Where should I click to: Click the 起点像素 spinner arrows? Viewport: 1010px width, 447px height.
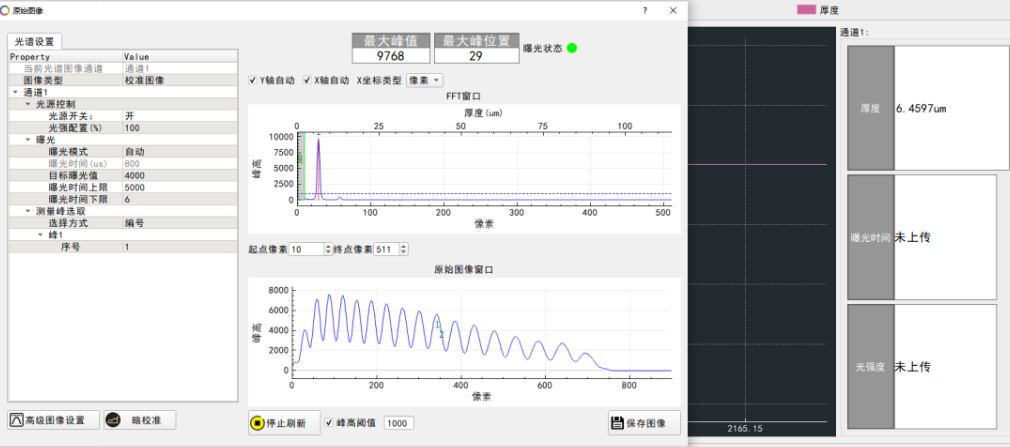pos(328,248)
